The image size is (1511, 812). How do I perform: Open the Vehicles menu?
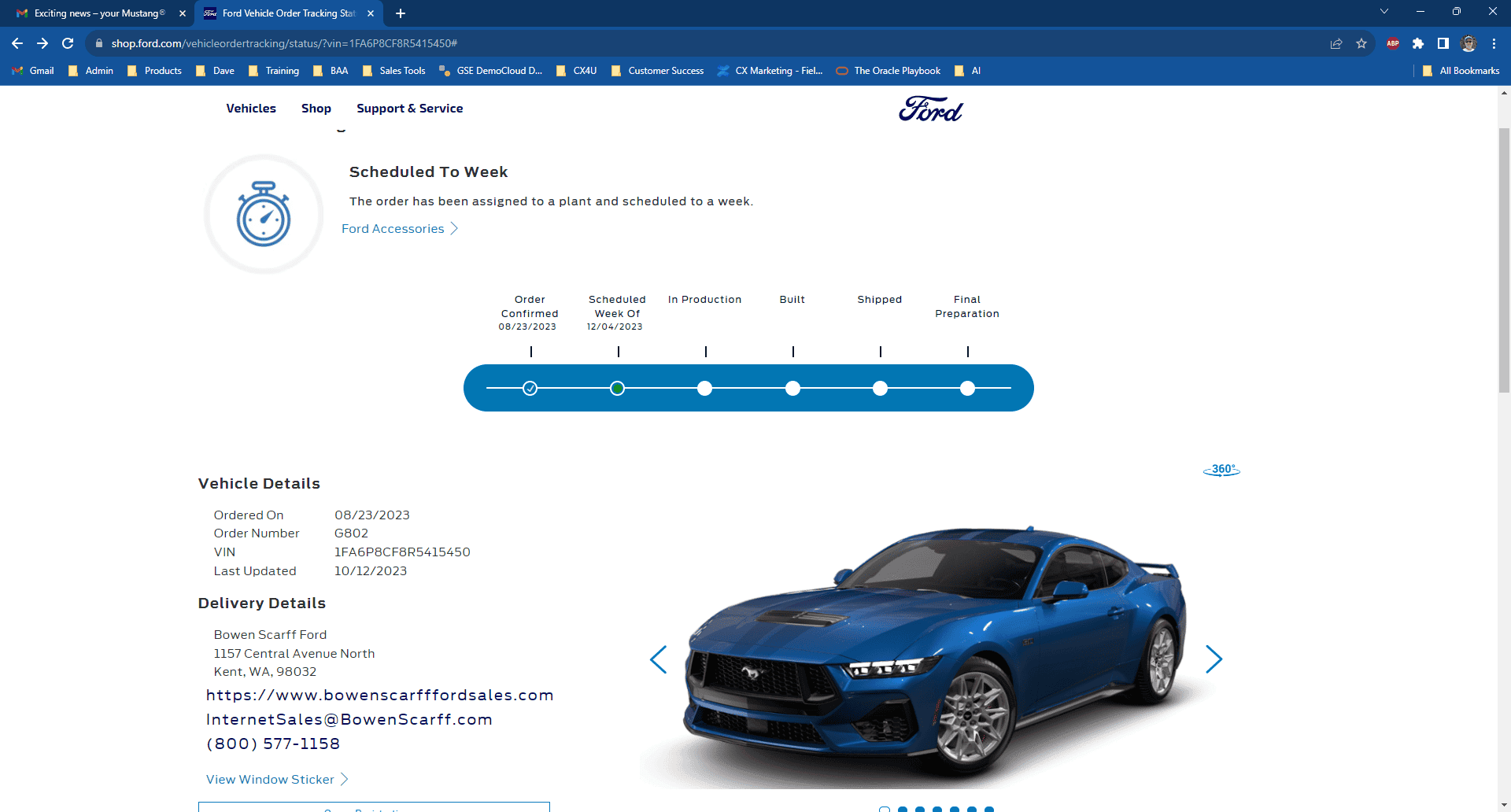click(x=251, y=109)
